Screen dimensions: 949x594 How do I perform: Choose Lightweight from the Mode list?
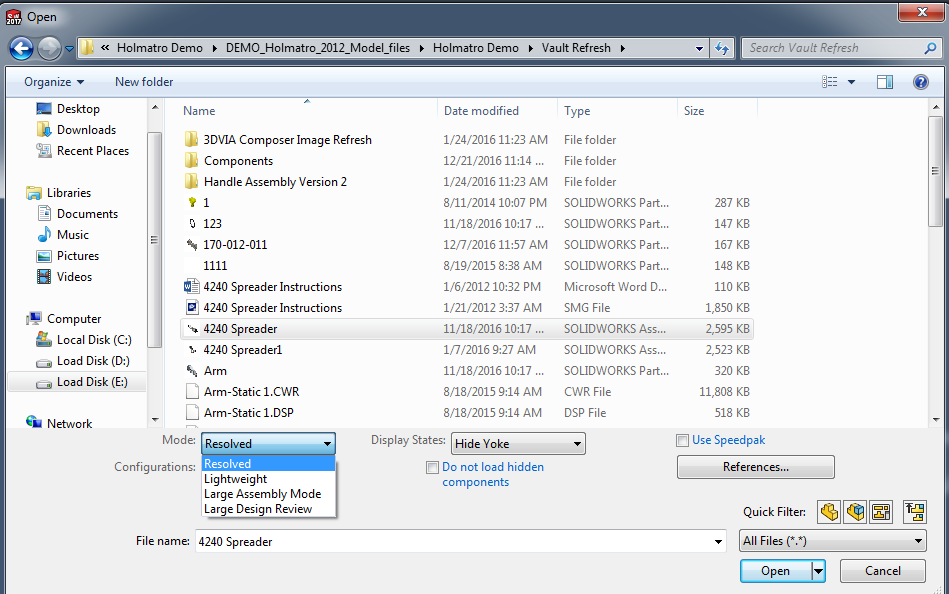pyautogui.click(x=236, y=479)
